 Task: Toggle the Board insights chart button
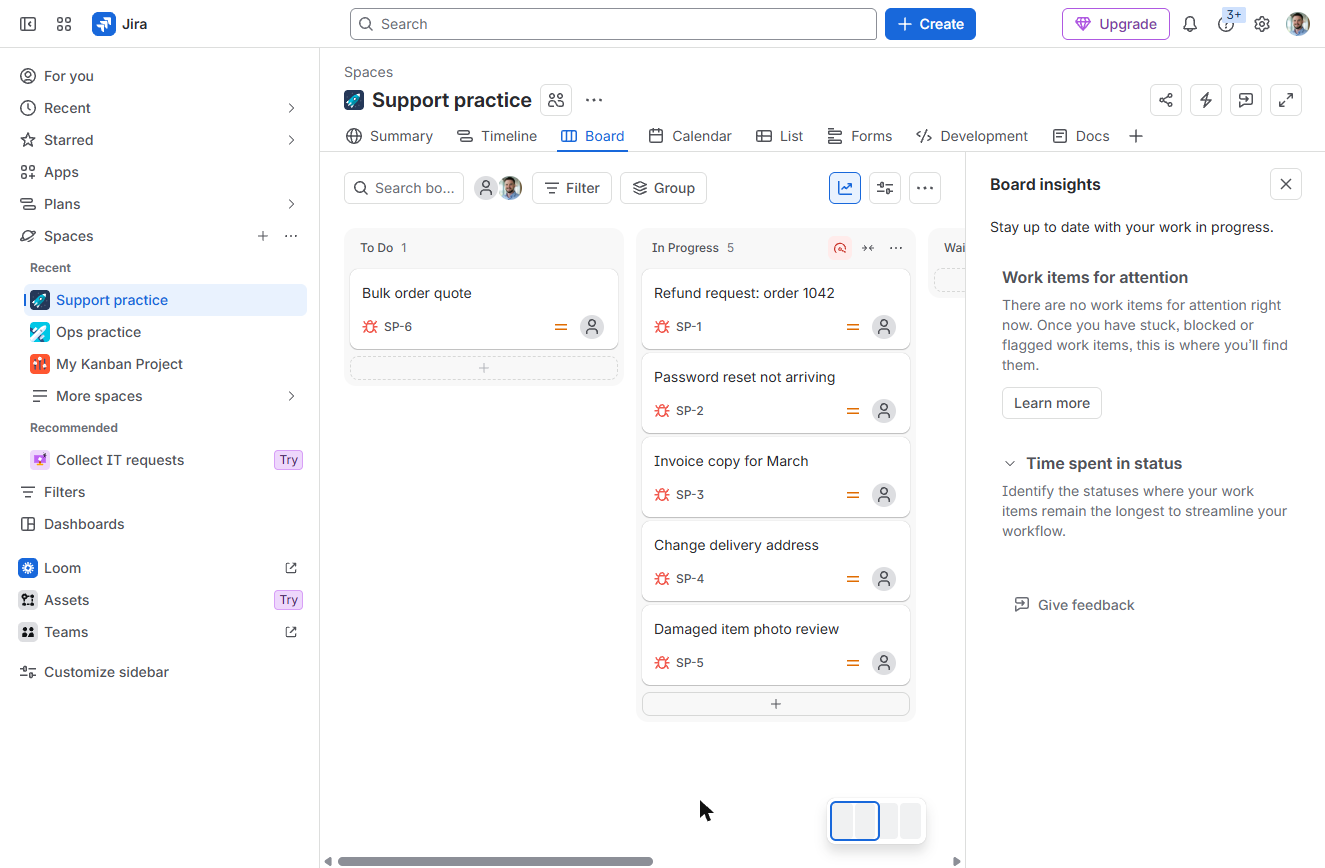pos(845,188)
